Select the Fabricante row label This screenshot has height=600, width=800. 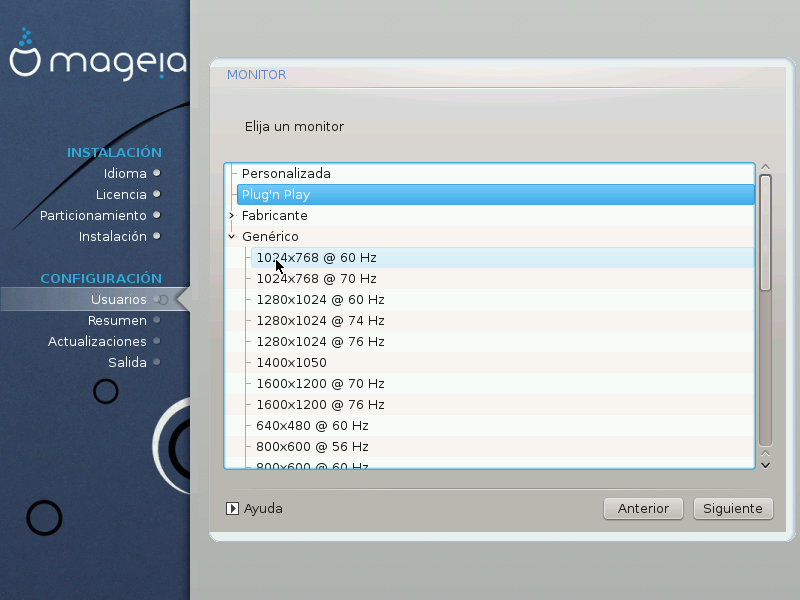[274, 215]
